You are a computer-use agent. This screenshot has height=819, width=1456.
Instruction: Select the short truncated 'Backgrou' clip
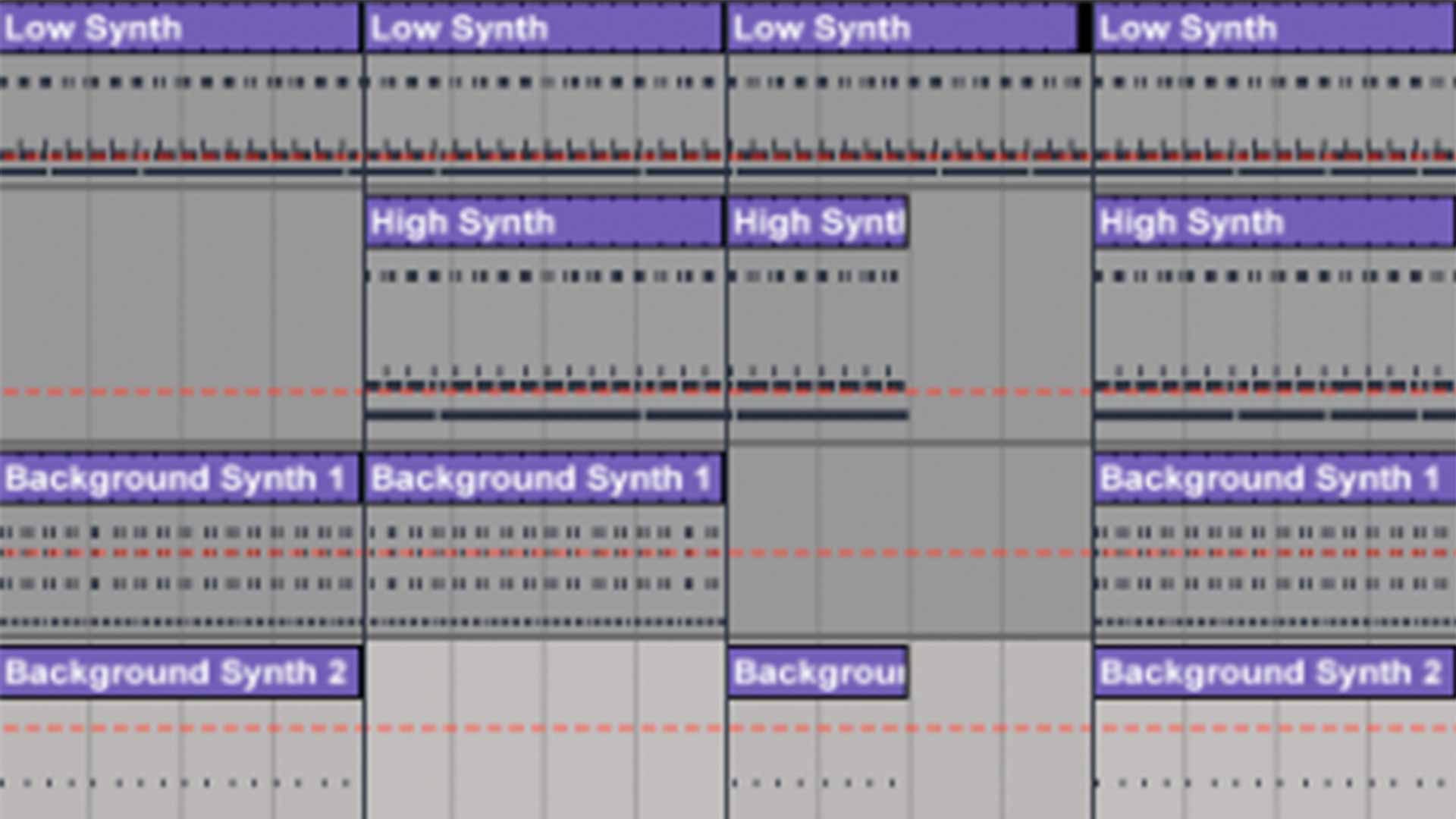click(x=817, y=673)
